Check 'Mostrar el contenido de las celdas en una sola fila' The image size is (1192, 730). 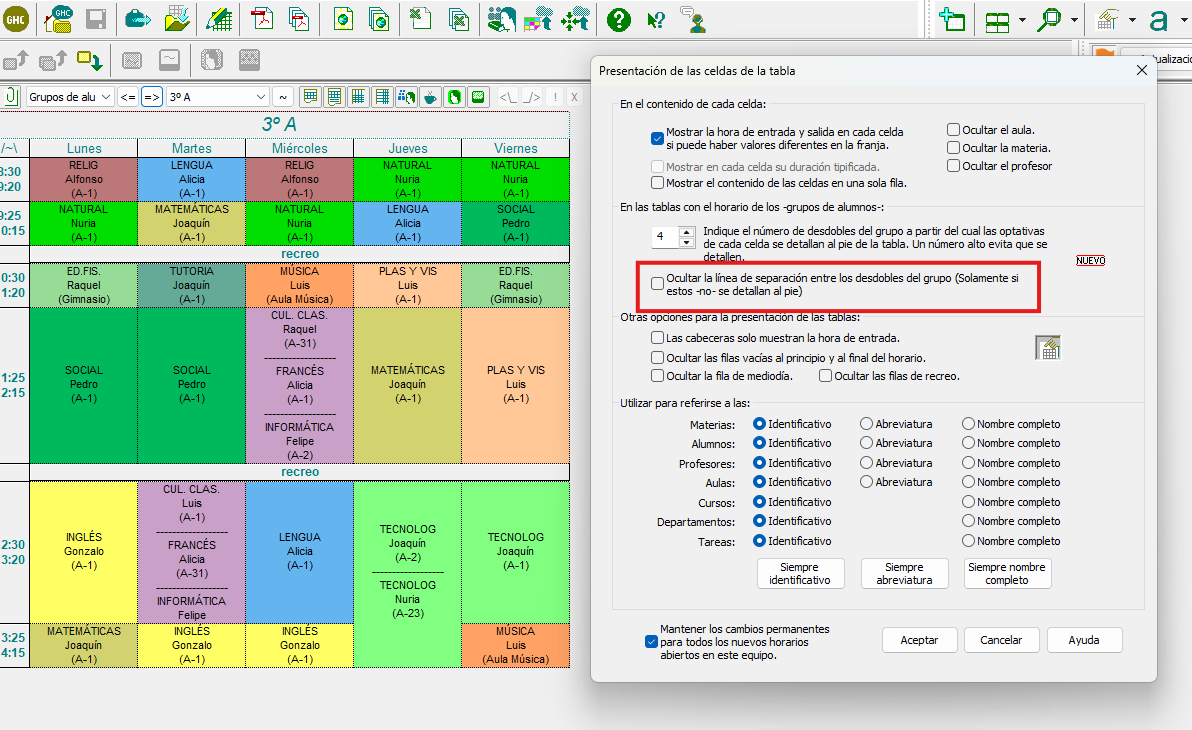(658, 182)
